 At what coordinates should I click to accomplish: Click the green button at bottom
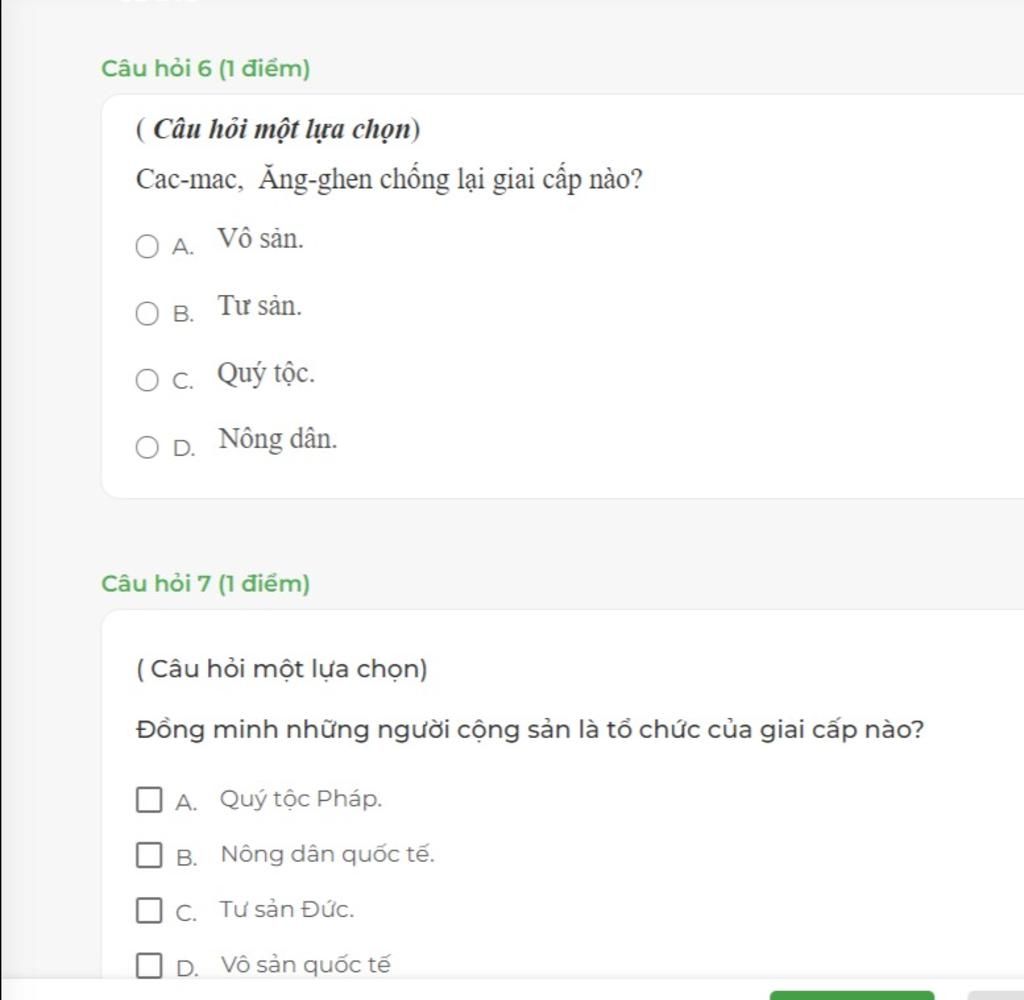851,994
